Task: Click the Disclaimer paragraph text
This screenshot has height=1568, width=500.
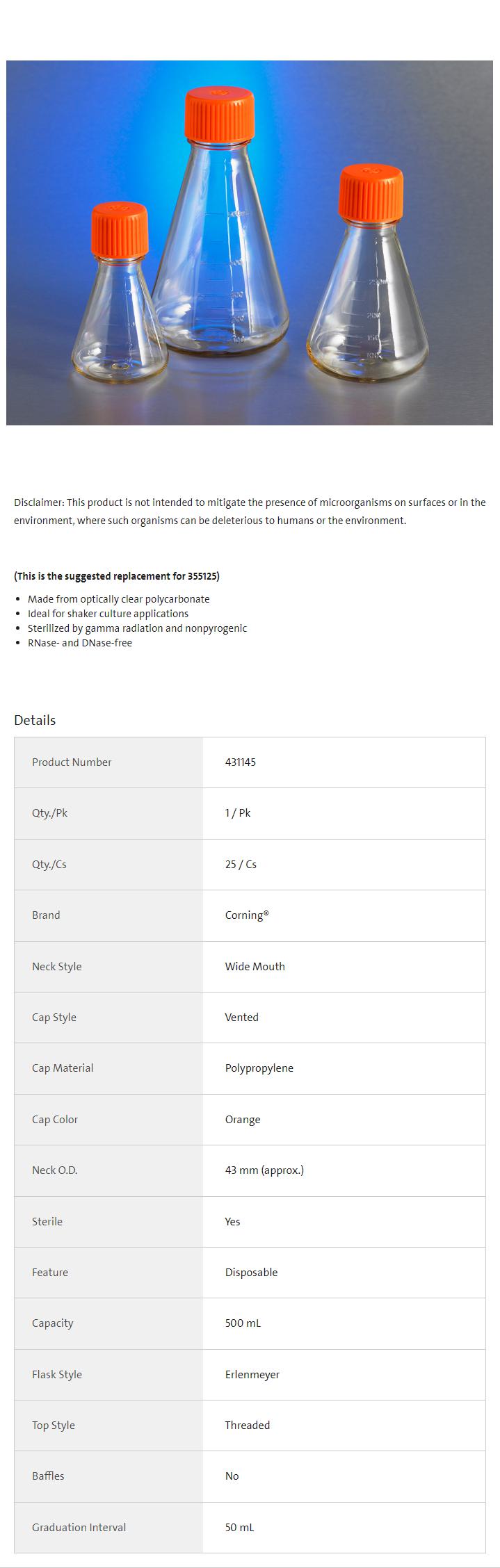Action: (250, 512)
